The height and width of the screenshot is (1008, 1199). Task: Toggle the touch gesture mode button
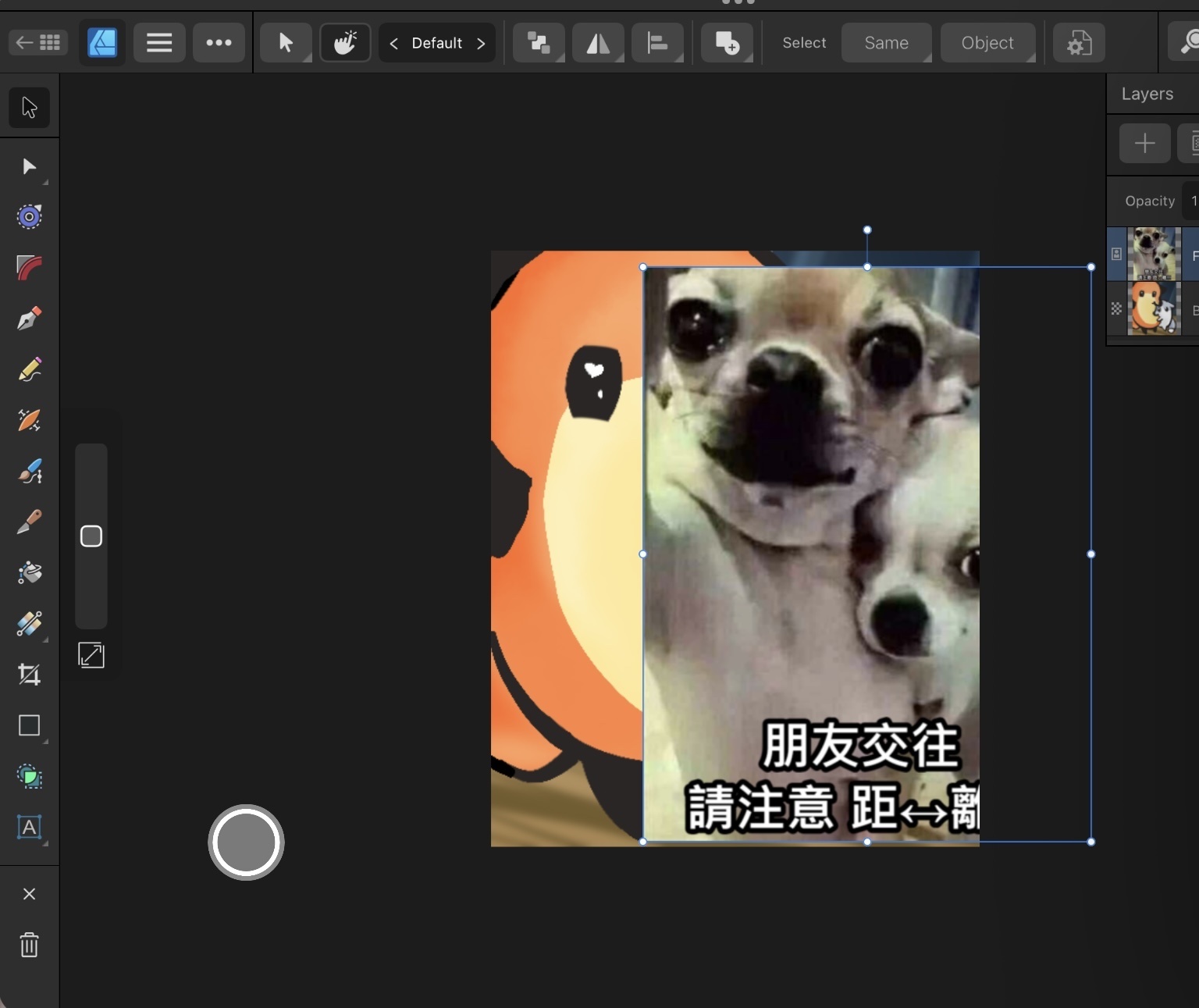point(345,43)
